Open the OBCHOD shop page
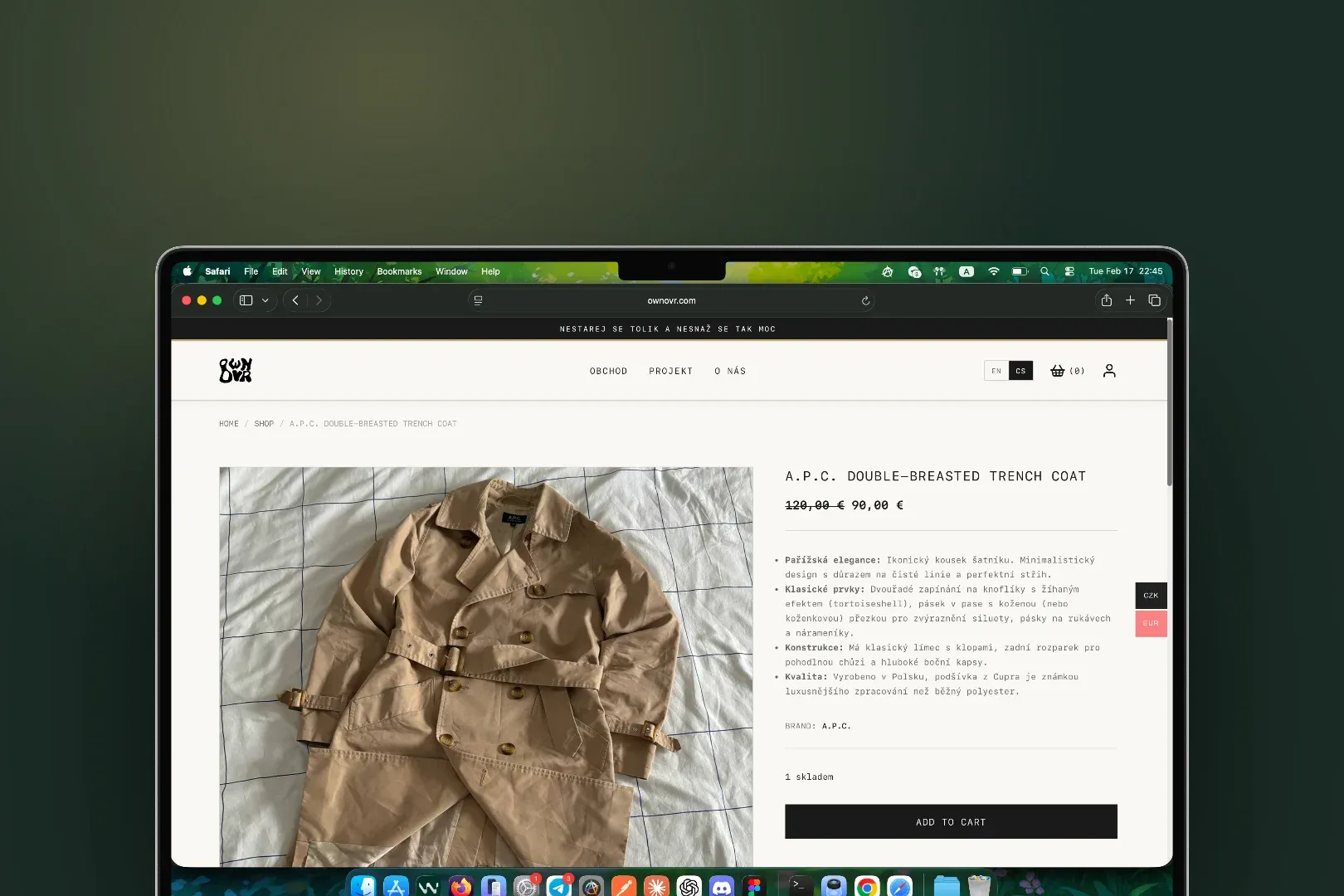This screenshot has width=1344, height=896. tap(608, 371)
